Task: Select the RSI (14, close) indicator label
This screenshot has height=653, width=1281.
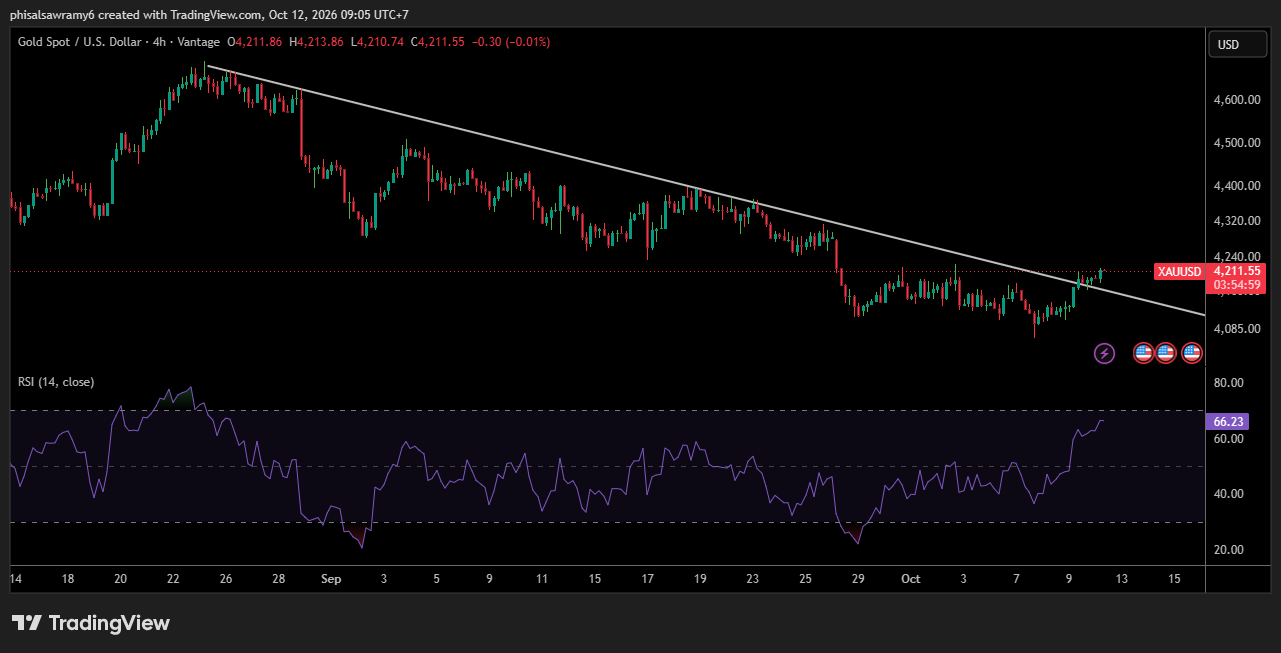Action: pyautogui.click(x=56, y=382)
